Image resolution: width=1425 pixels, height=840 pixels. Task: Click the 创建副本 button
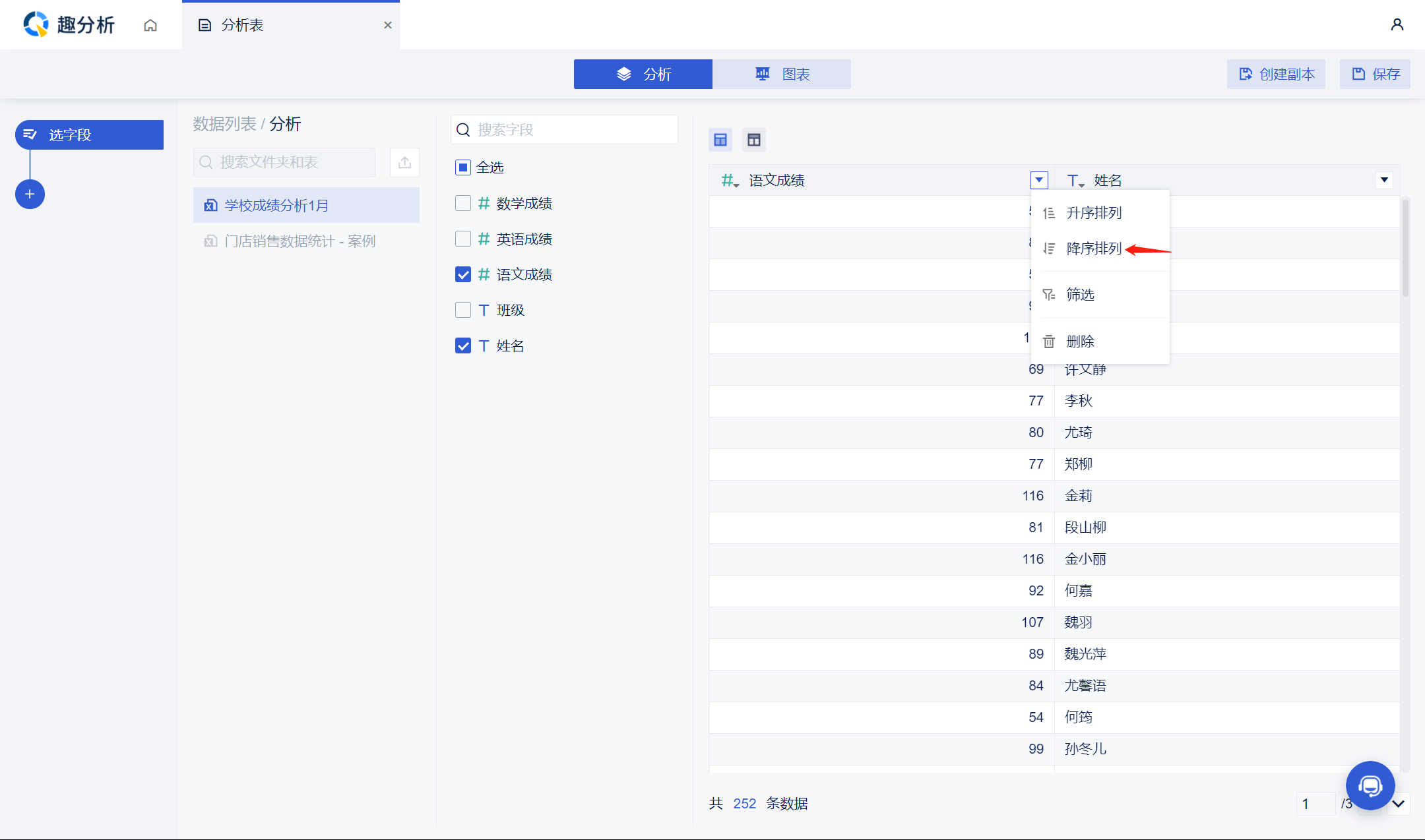click(1276, 75)
